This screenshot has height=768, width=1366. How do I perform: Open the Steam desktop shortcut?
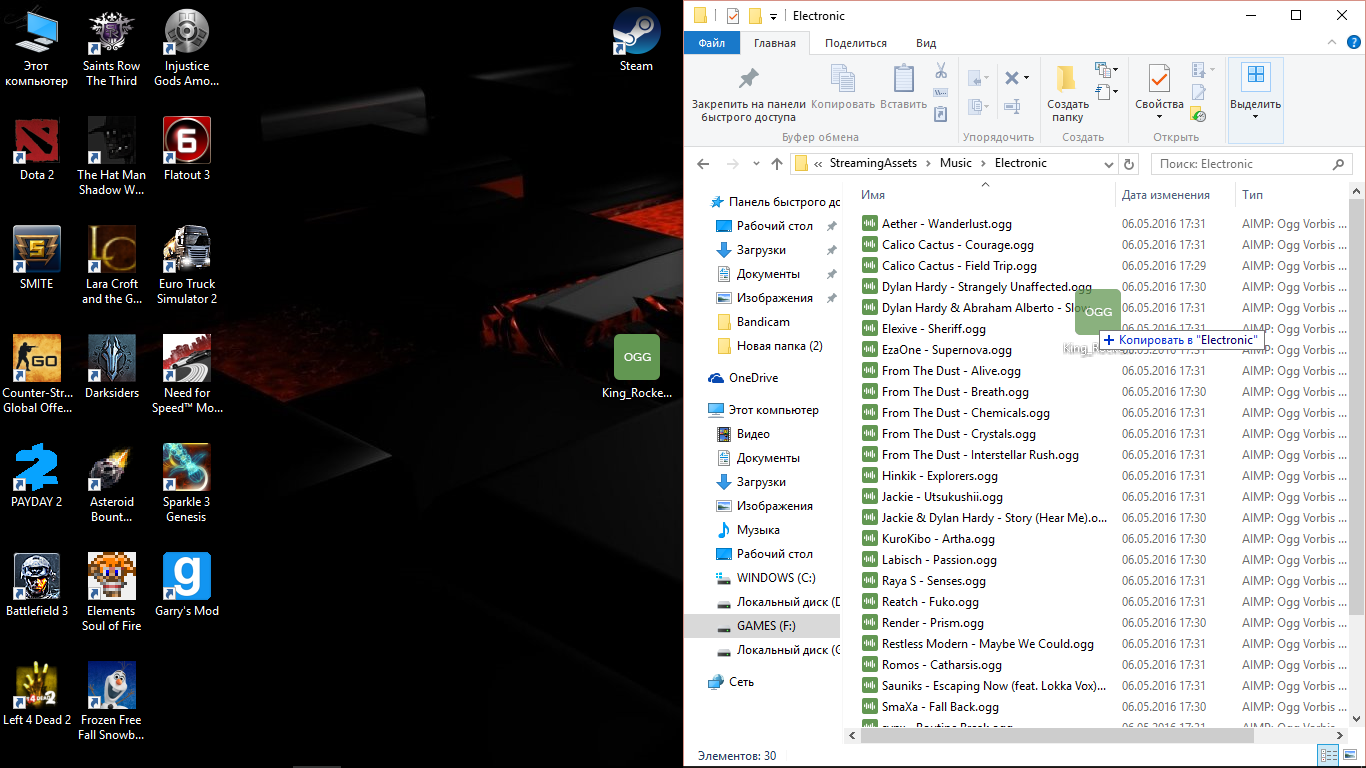(636, 41)
